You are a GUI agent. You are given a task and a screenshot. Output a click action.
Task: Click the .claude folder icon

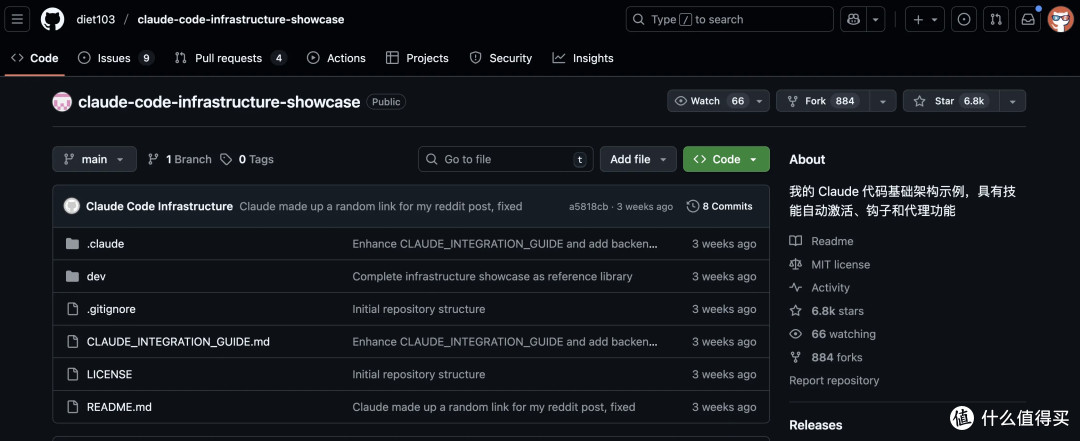pyautogui.click(x=72, y=244)
